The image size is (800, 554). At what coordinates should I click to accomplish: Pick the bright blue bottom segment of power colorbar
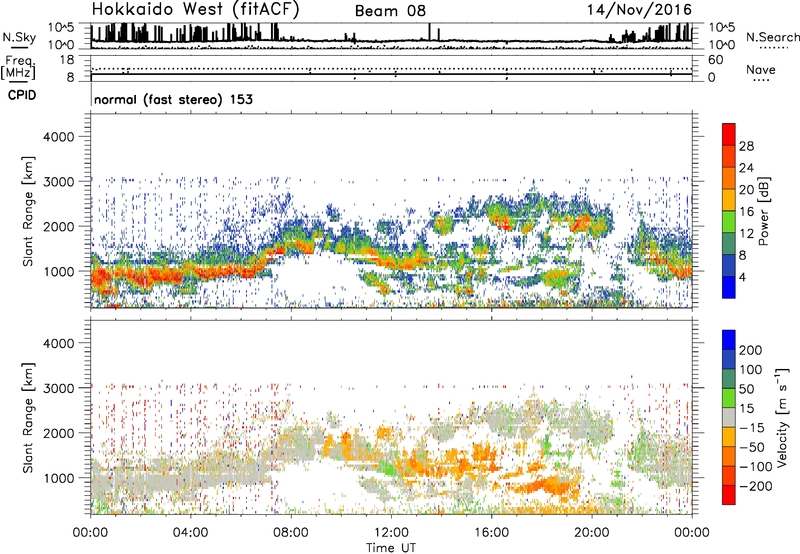pyautogui.click(x=729, y=287)
